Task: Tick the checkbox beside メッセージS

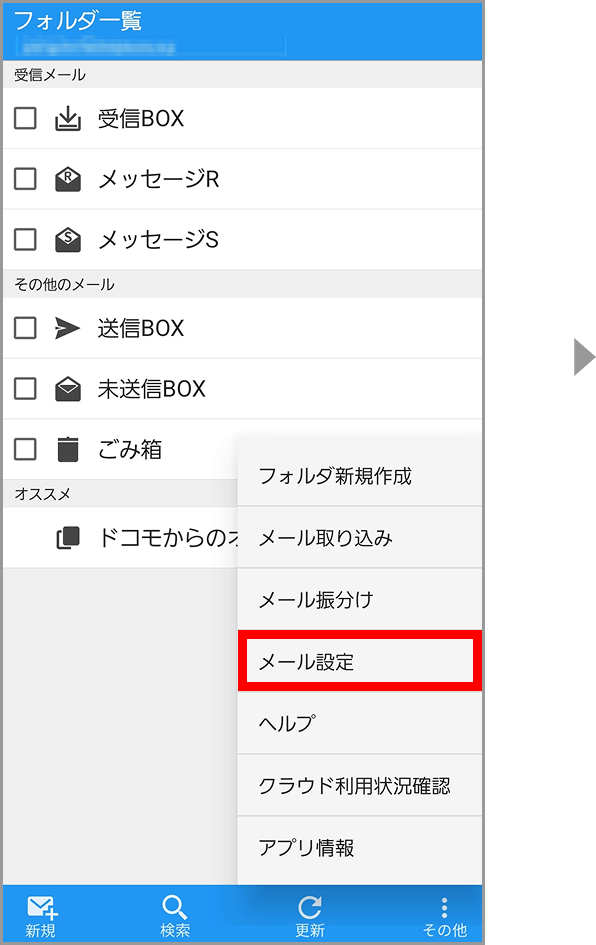Action: pyautogui.click(x=25, y=239)
